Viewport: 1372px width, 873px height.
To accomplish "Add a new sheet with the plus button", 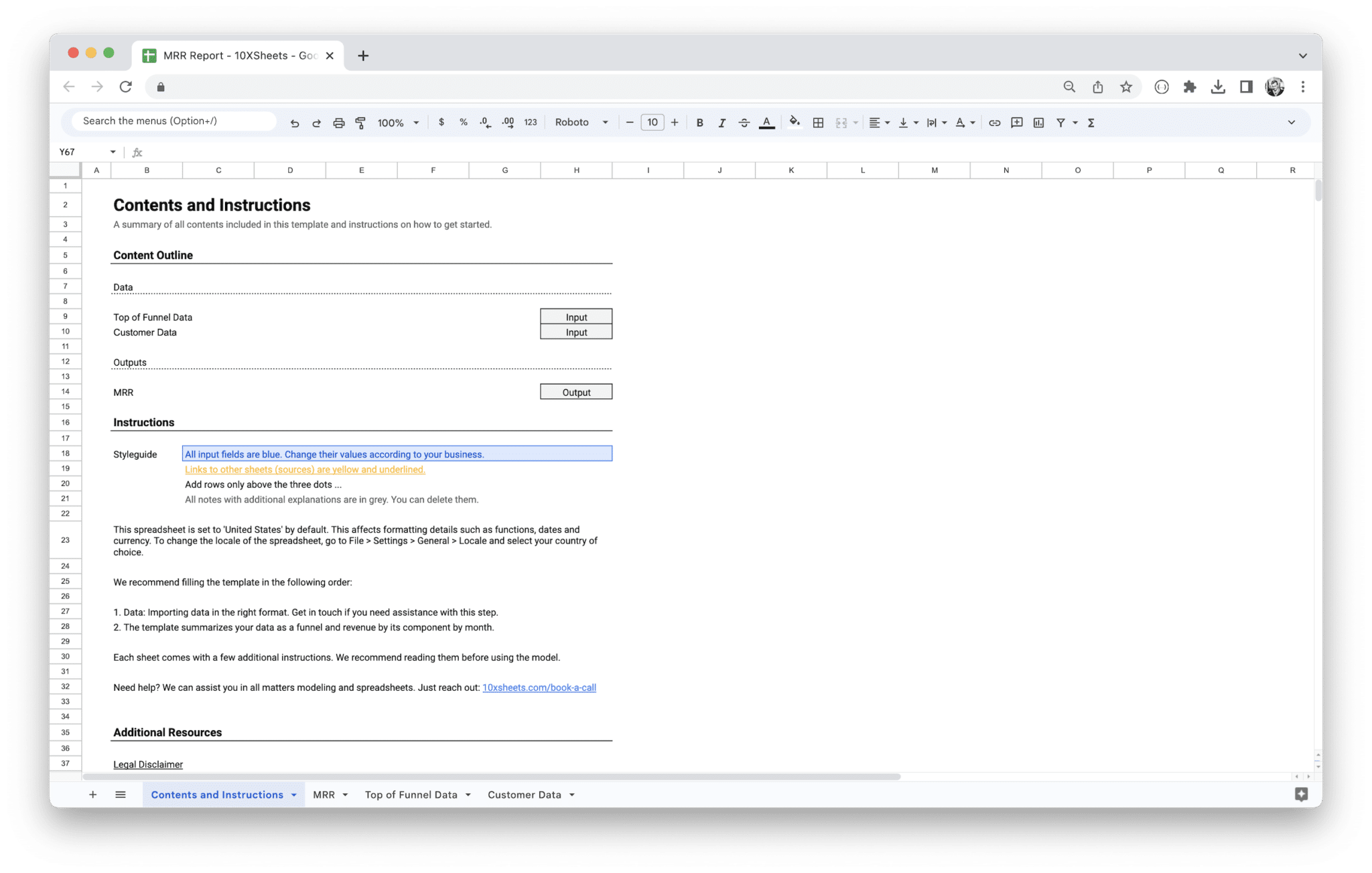I will [x=93, y=795].
